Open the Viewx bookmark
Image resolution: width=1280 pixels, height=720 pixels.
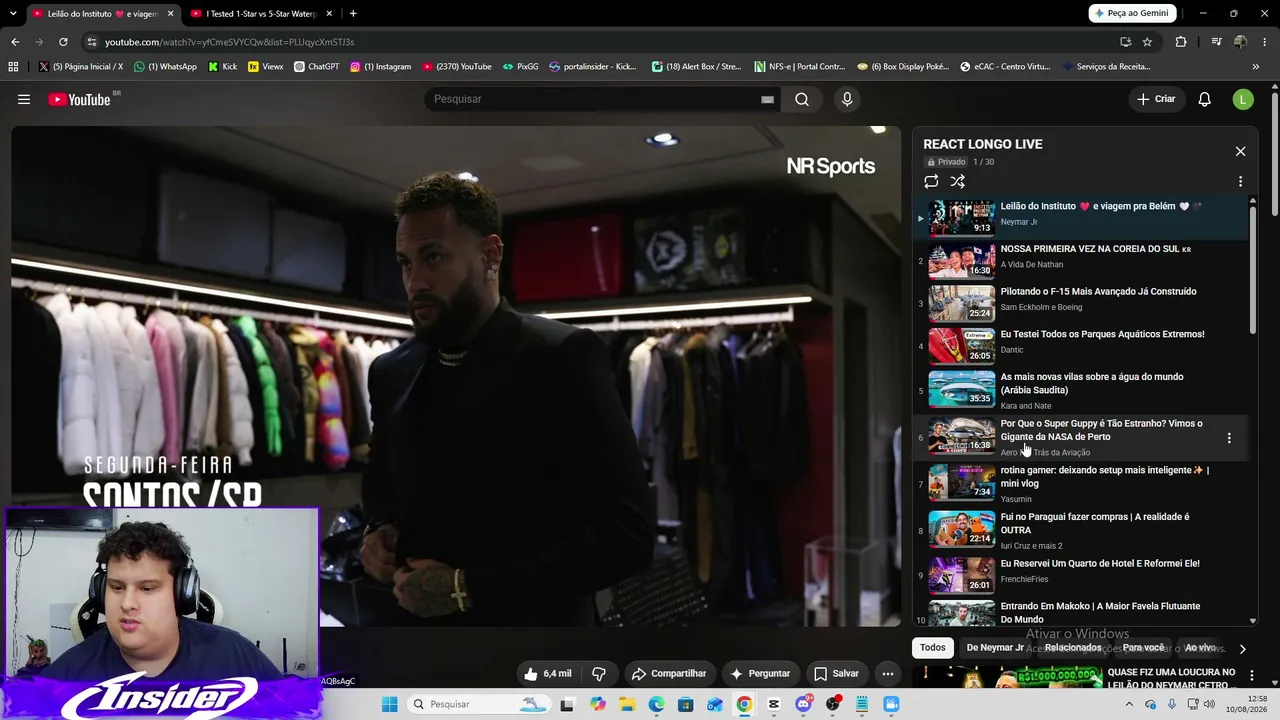point(265,67)
